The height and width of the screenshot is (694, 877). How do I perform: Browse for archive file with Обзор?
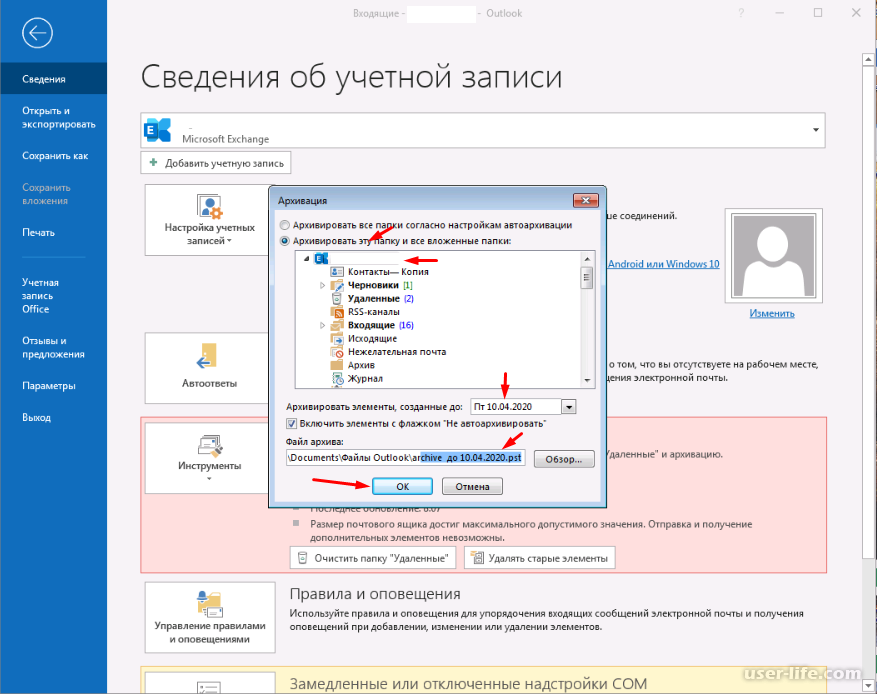click(564, 459)
